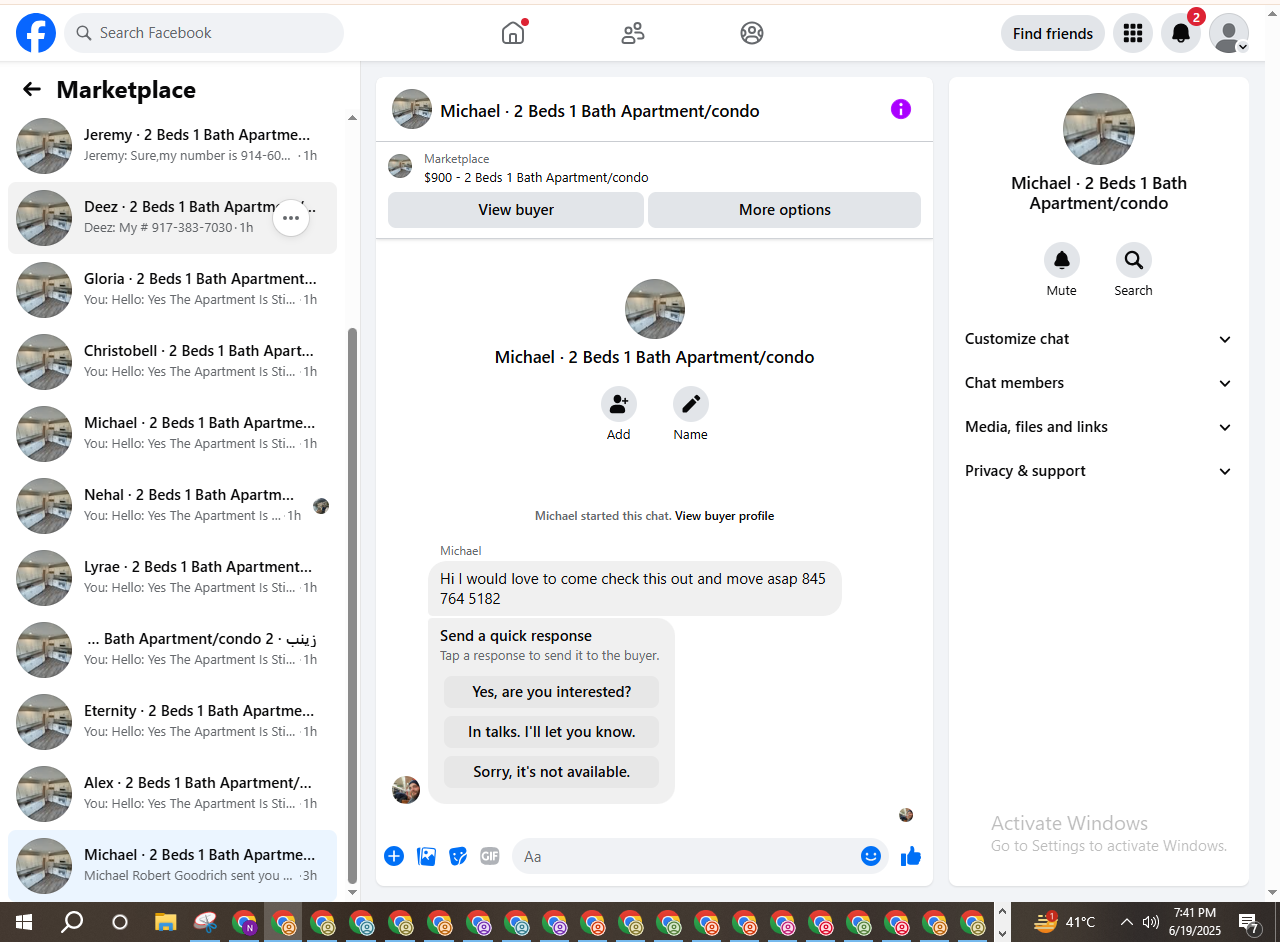Open More options for the listing
This screenshot has width=1280, height=942.
pyautogui.click(x=785, y=210)
